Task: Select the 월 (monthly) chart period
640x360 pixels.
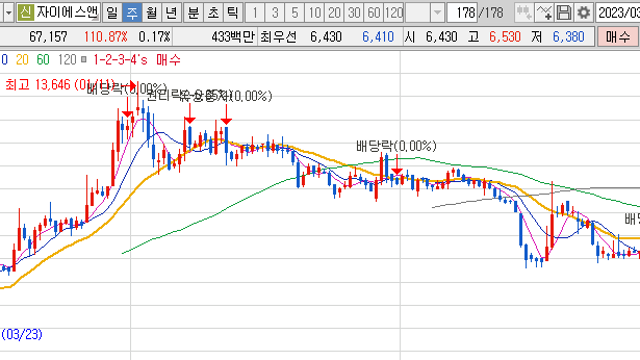Action: coord(151,13)
